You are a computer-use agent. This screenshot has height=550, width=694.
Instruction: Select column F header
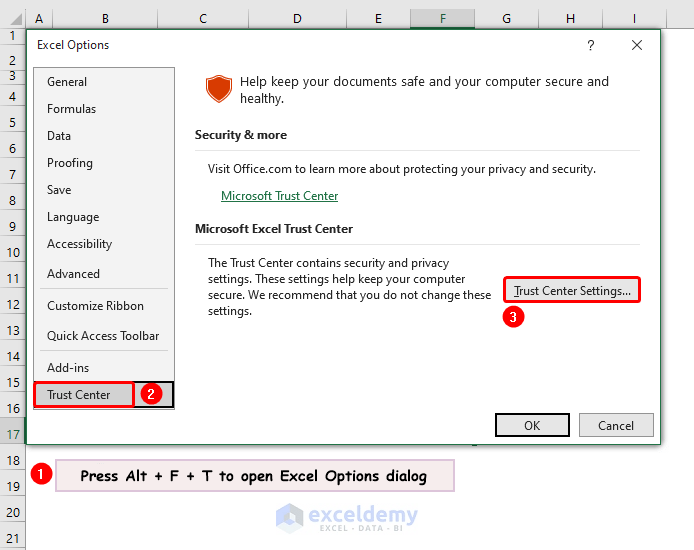coord(443,19)
